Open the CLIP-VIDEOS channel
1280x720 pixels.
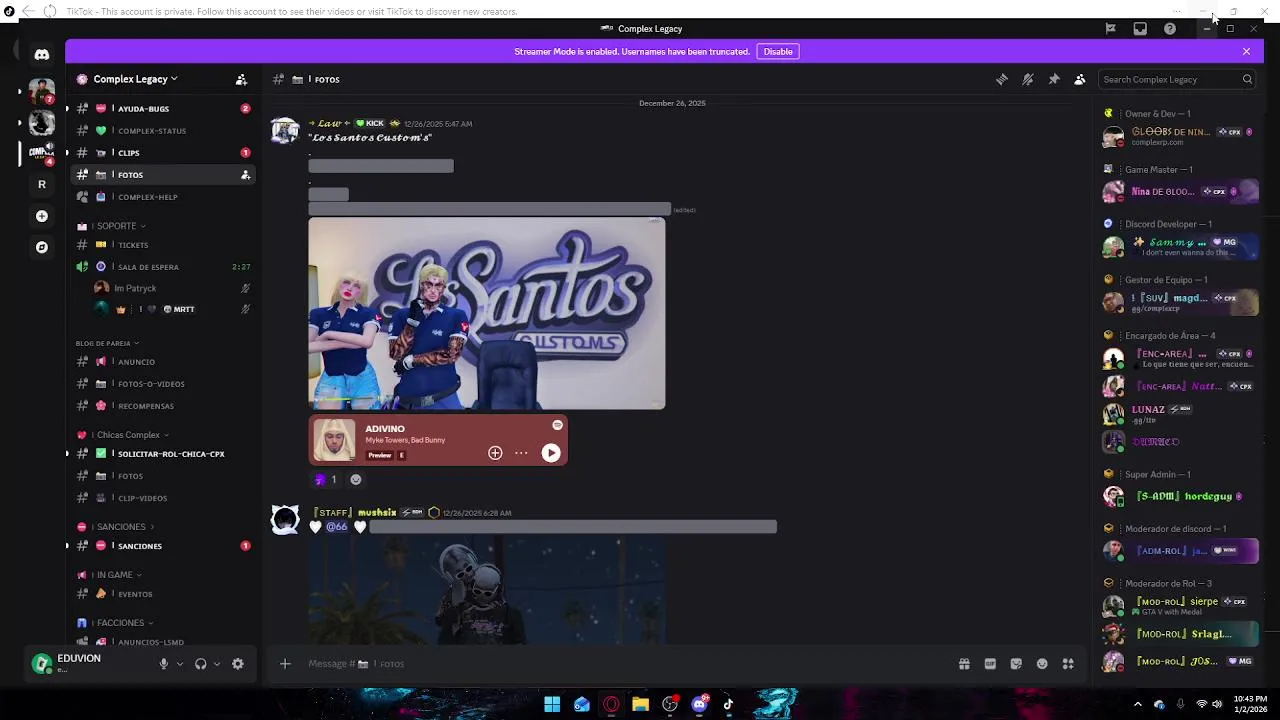(x=164, y=498)
